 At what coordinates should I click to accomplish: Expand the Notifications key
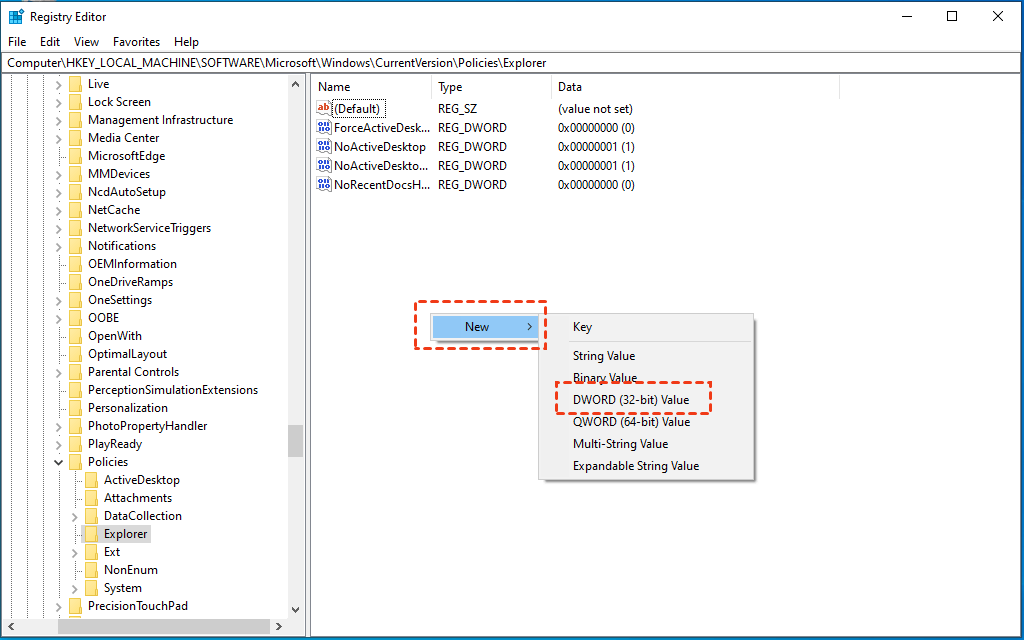[x=59, y=246]
